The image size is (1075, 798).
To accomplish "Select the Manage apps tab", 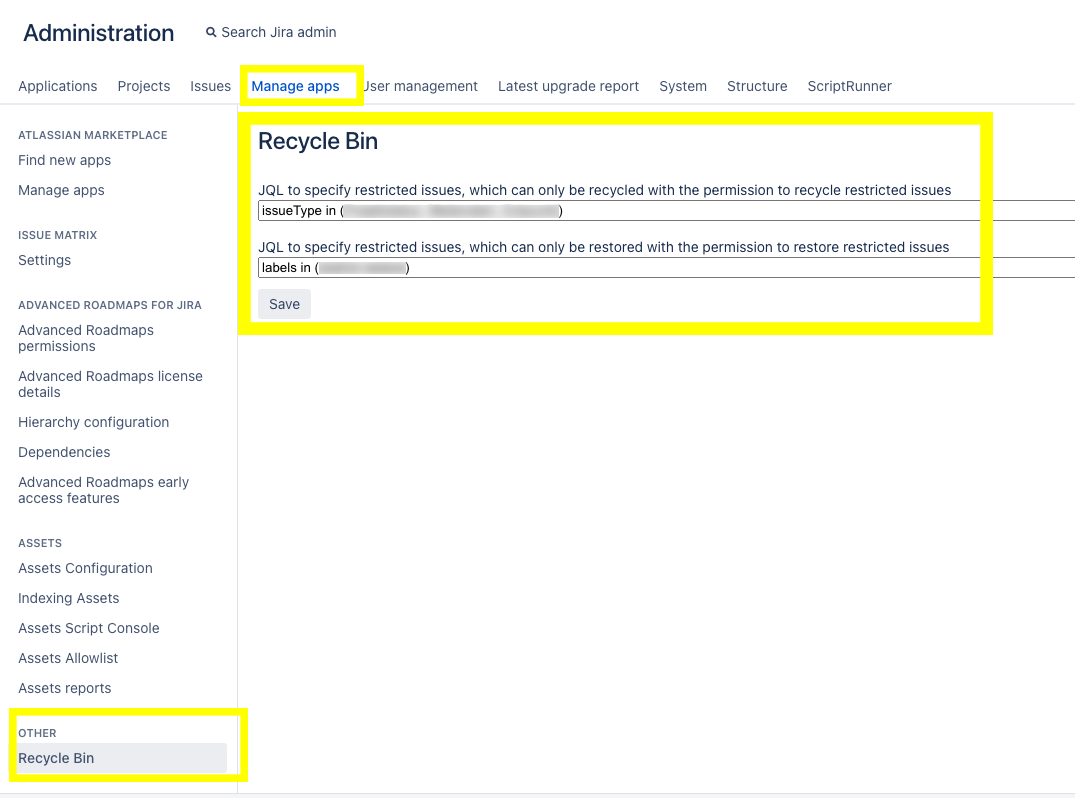I will (x=295, y=86).
